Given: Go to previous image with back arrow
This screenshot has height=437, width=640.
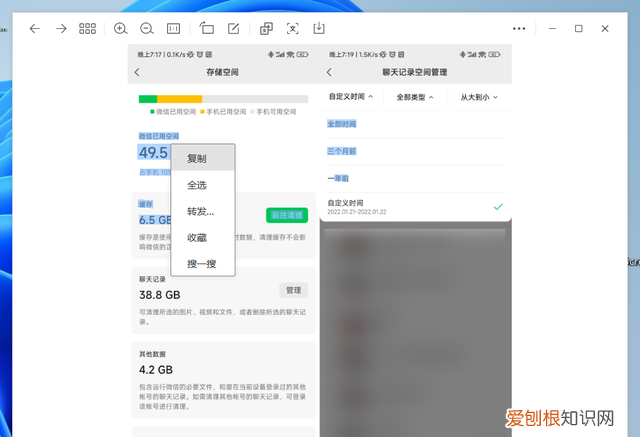Looking at the screenshot, I should click(35, 29).
